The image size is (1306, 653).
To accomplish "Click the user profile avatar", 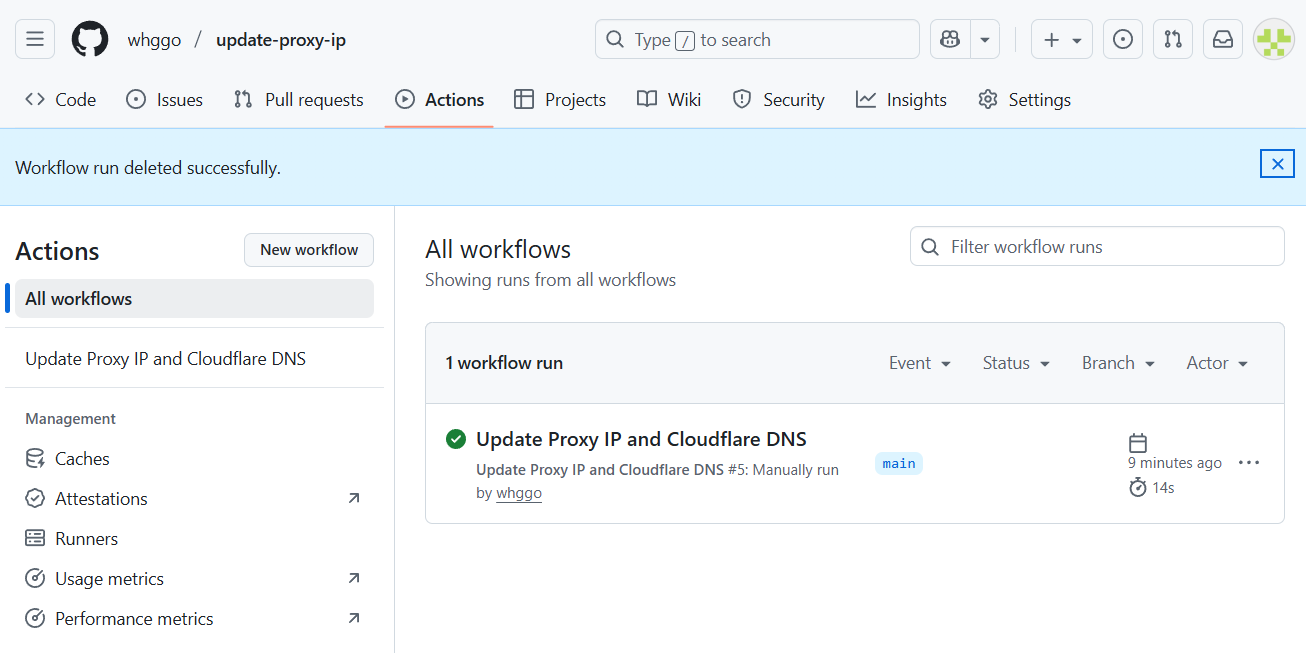I will coord(1273,40).
